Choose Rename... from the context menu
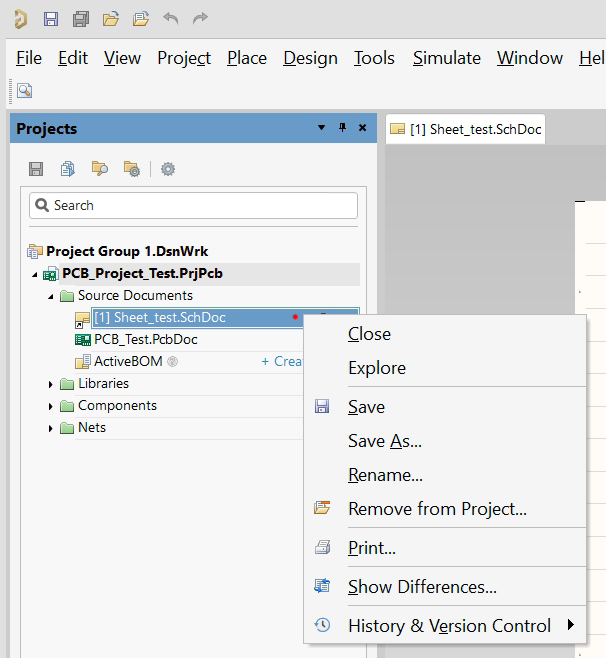The image size is (606, 658). click(x=445, y=475)
